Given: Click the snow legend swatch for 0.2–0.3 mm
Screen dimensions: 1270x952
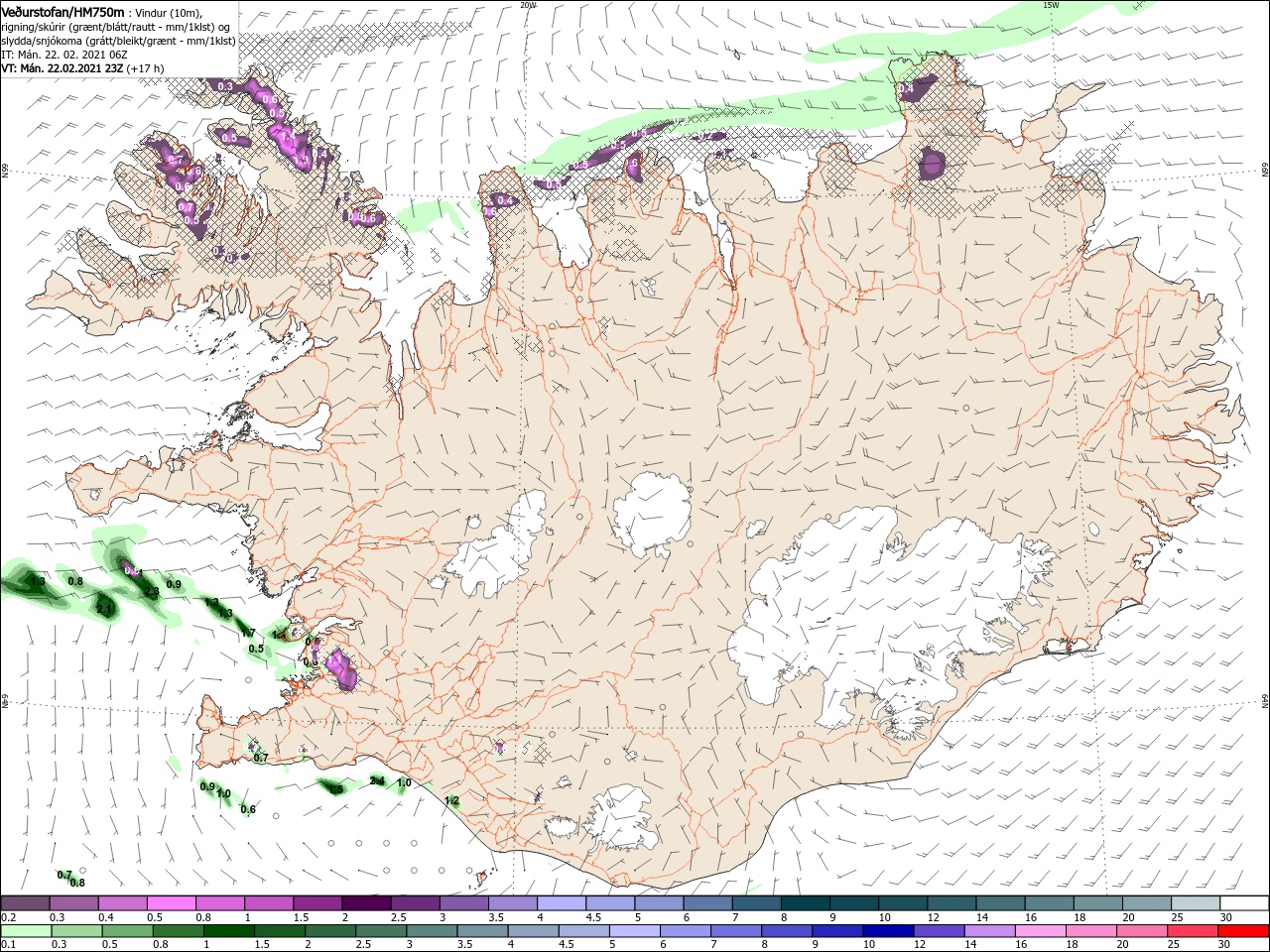Looking at the screenshot, I should [x=26, y=903].
